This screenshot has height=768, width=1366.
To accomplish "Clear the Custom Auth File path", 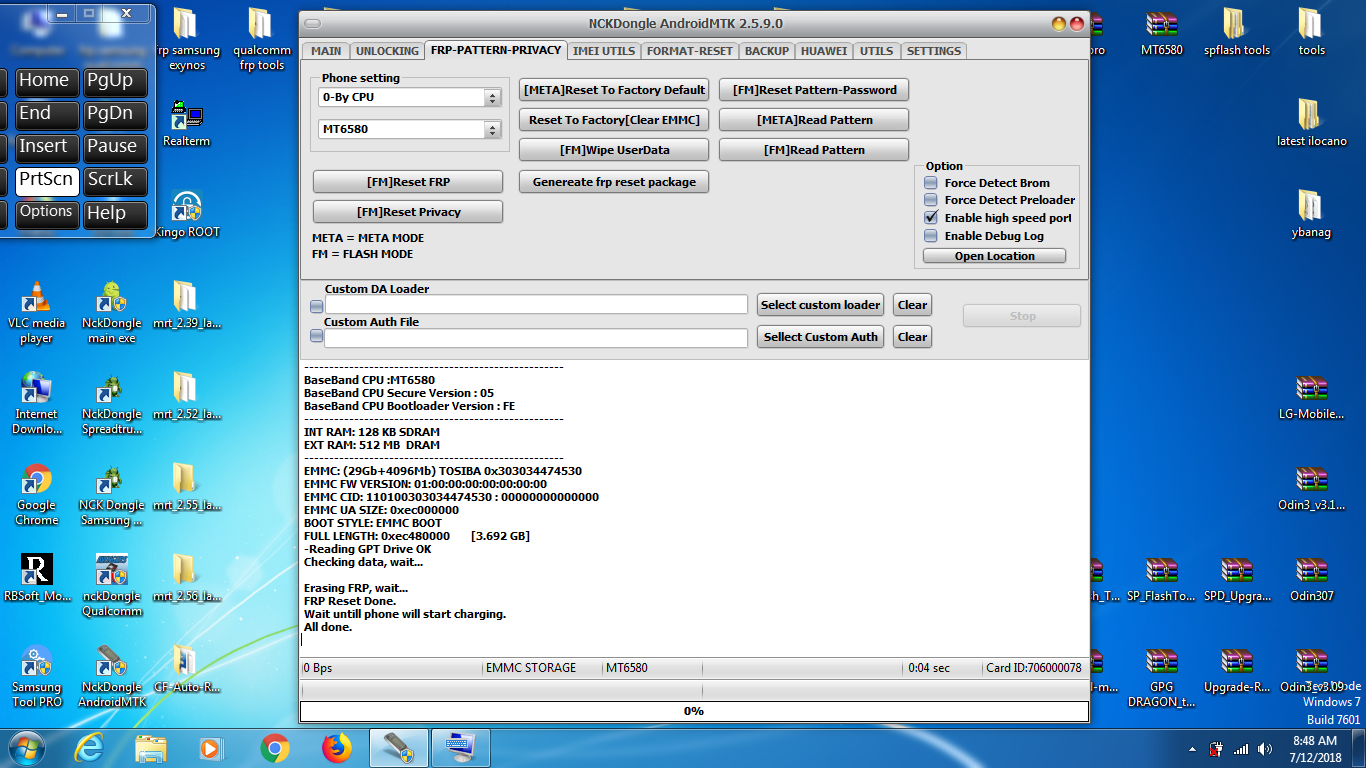I will 912,337.
